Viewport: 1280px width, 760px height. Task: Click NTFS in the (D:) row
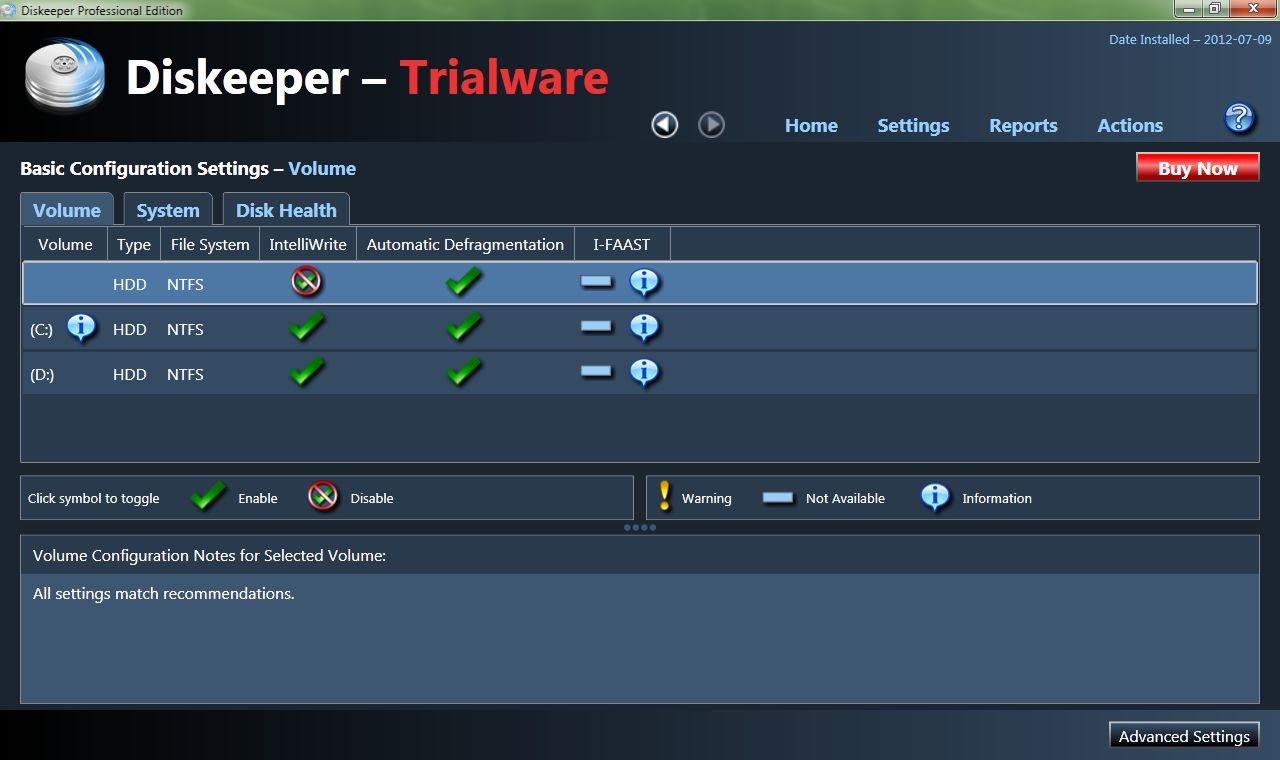(x=185, y=375)
